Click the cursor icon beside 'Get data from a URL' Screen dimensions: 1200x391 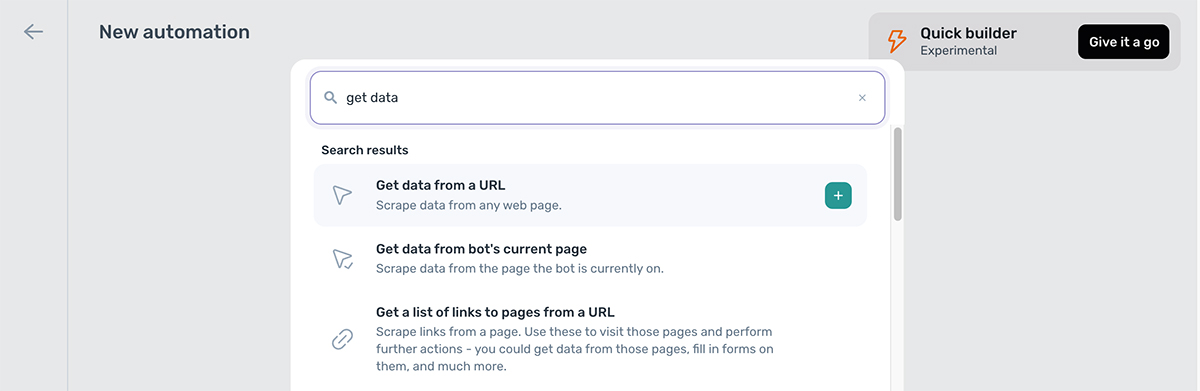coord(343,195)
